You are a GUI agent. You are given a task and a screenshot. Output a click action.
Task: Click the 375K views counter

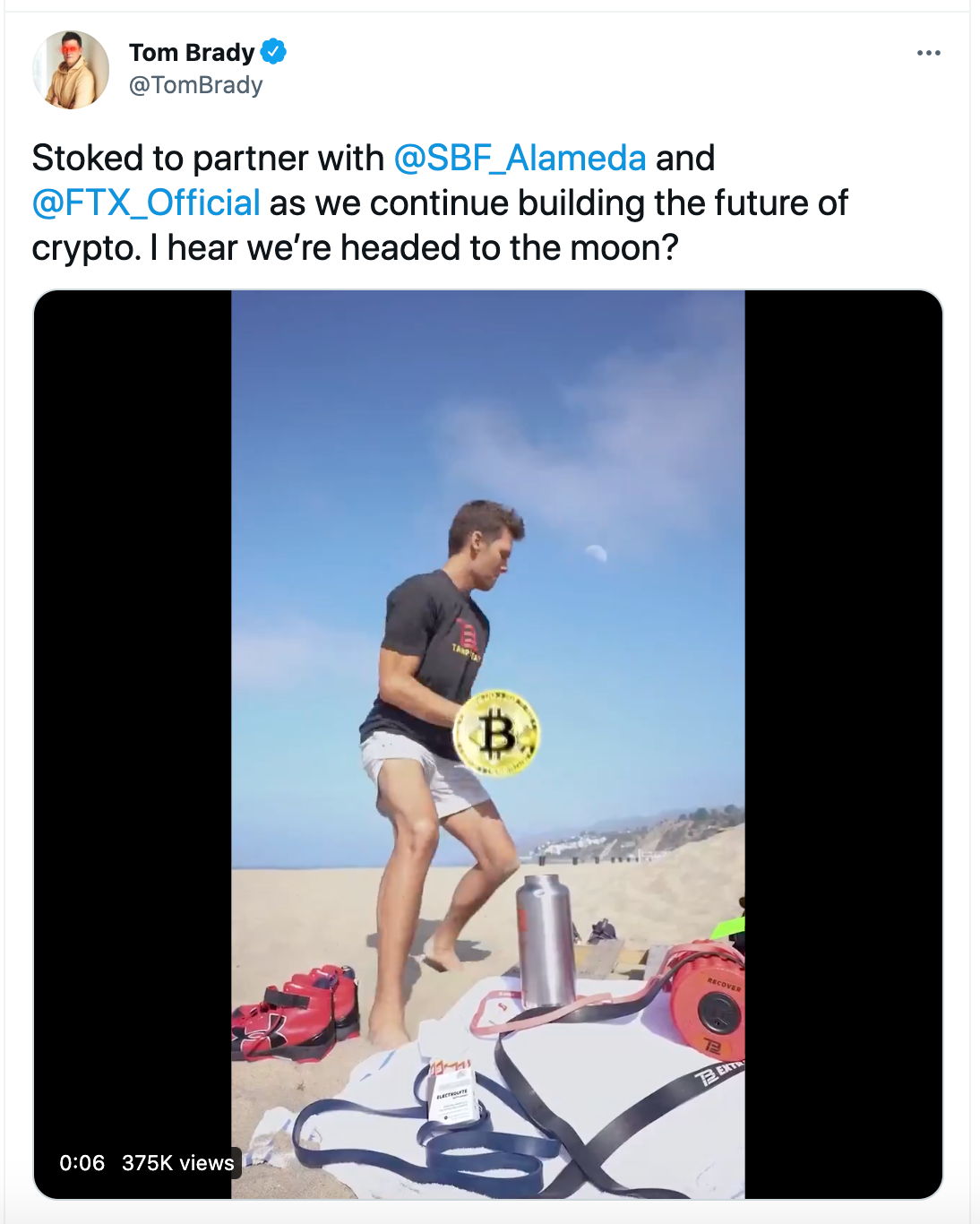pyautogui.click(x=177, y=1163)
